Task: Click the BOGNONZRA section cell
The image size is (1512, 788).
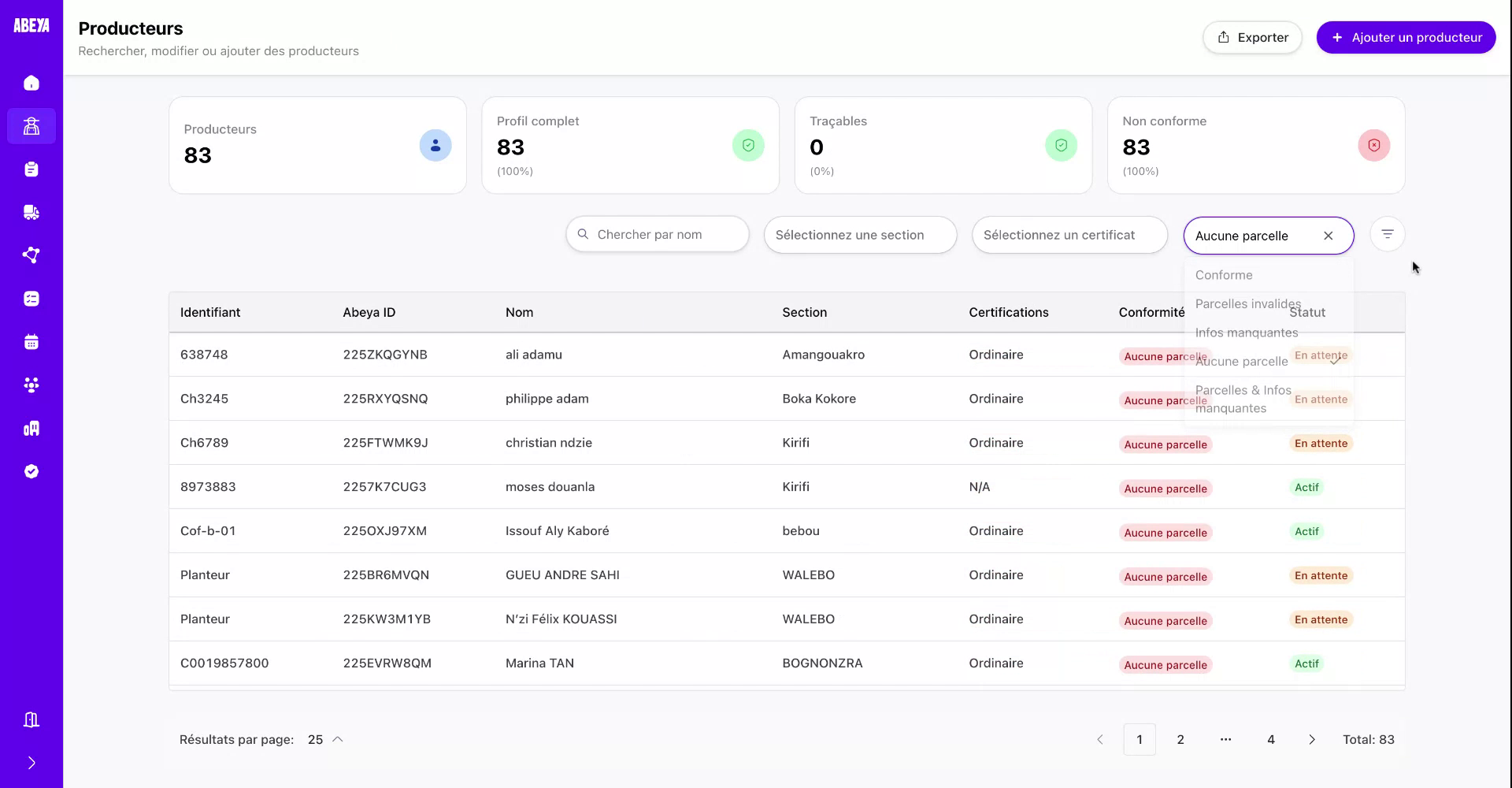Action: coord(823,663)
